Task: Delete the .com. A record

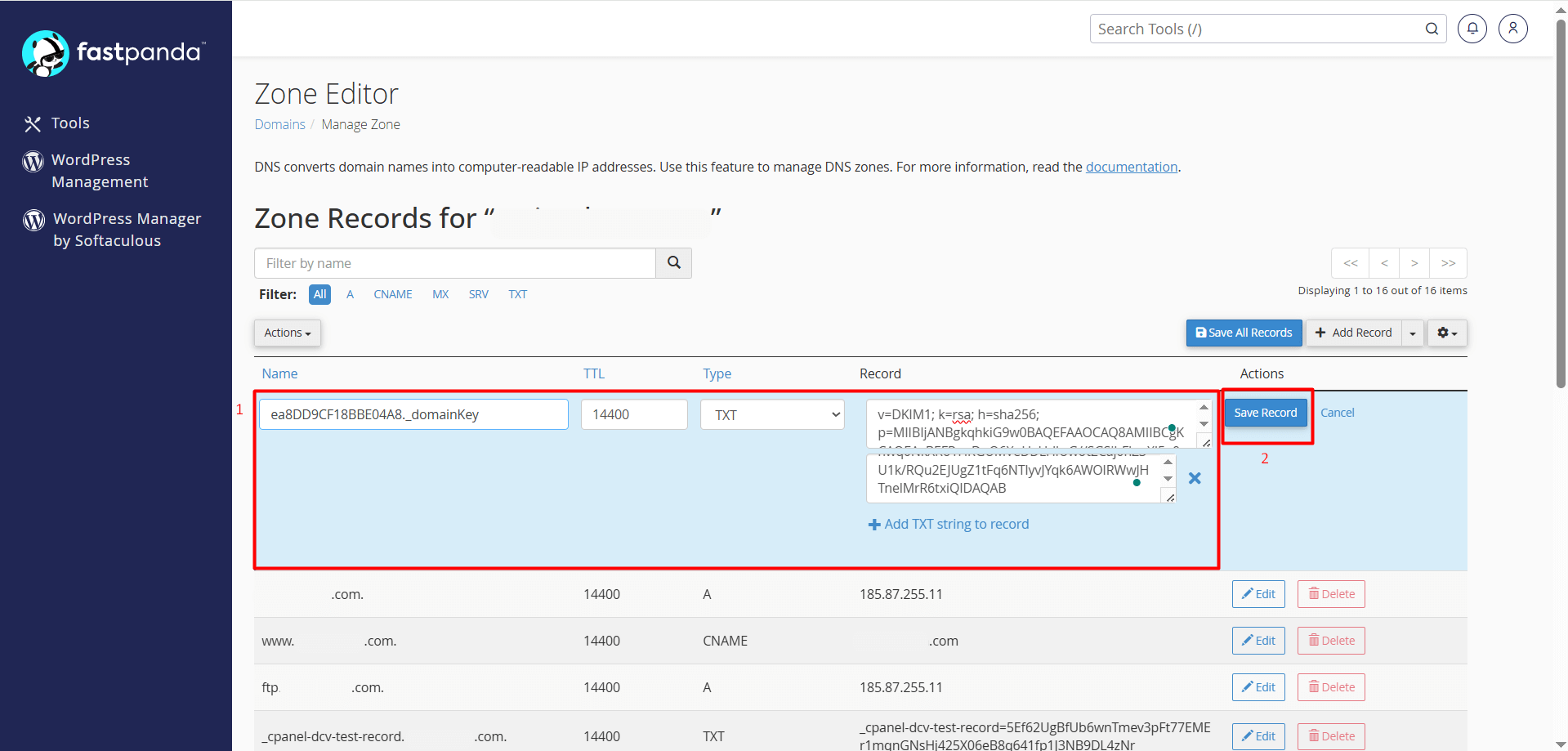Action: tap(1331, 594)
